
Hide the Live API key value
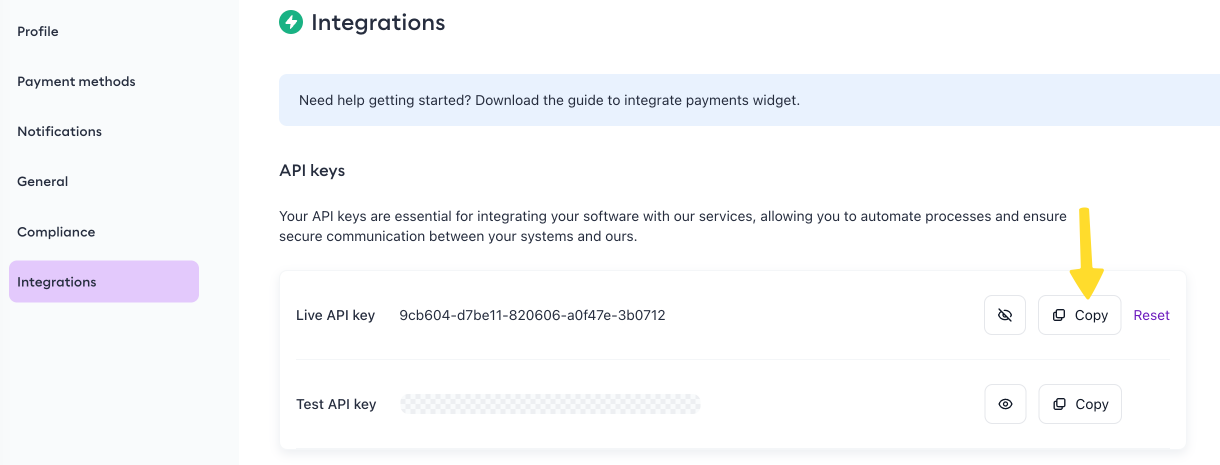pos(1005,315)
